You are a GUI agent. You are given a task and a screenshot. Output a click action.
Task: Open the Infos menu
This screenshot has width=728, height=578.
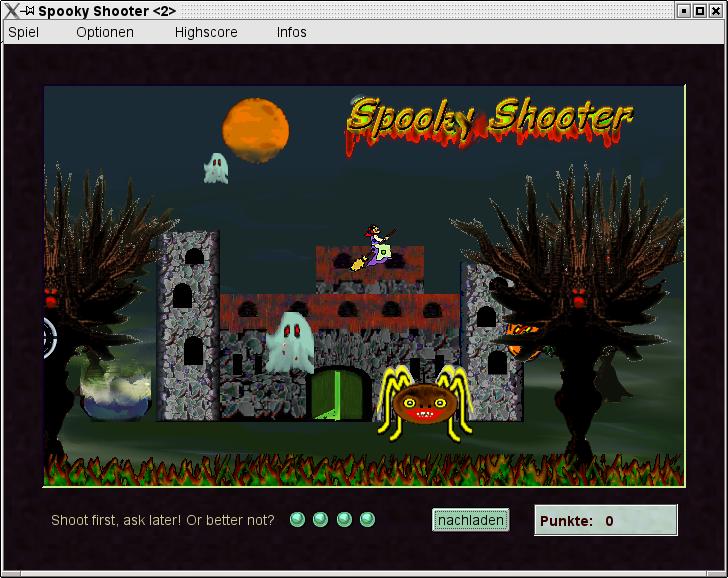pyautogui.click(x=292, y=32)
